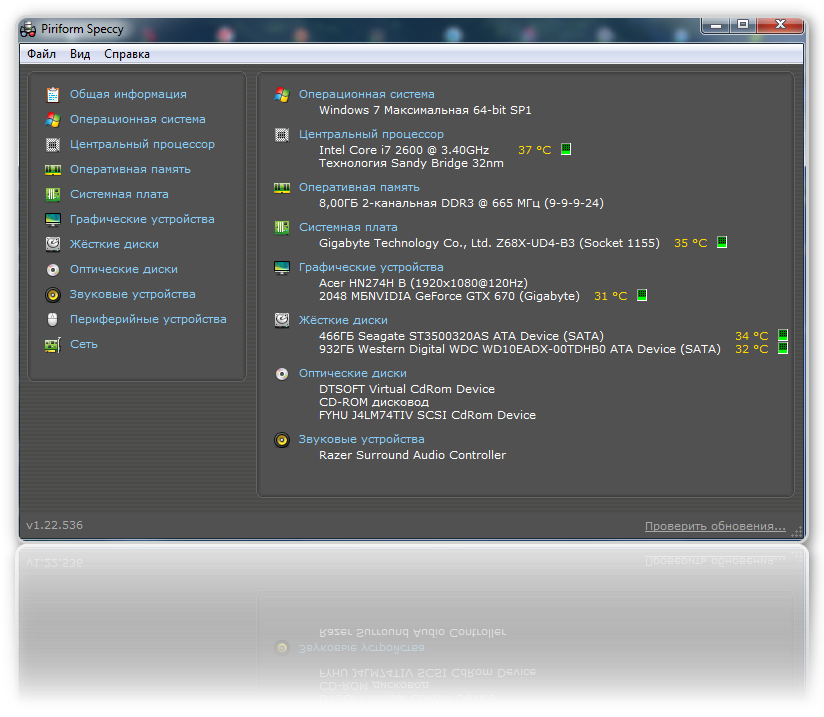The height and width of the screenshot is (717, 824).
Task: Minimize the Speccy window
Action: (x=716, y=25)
